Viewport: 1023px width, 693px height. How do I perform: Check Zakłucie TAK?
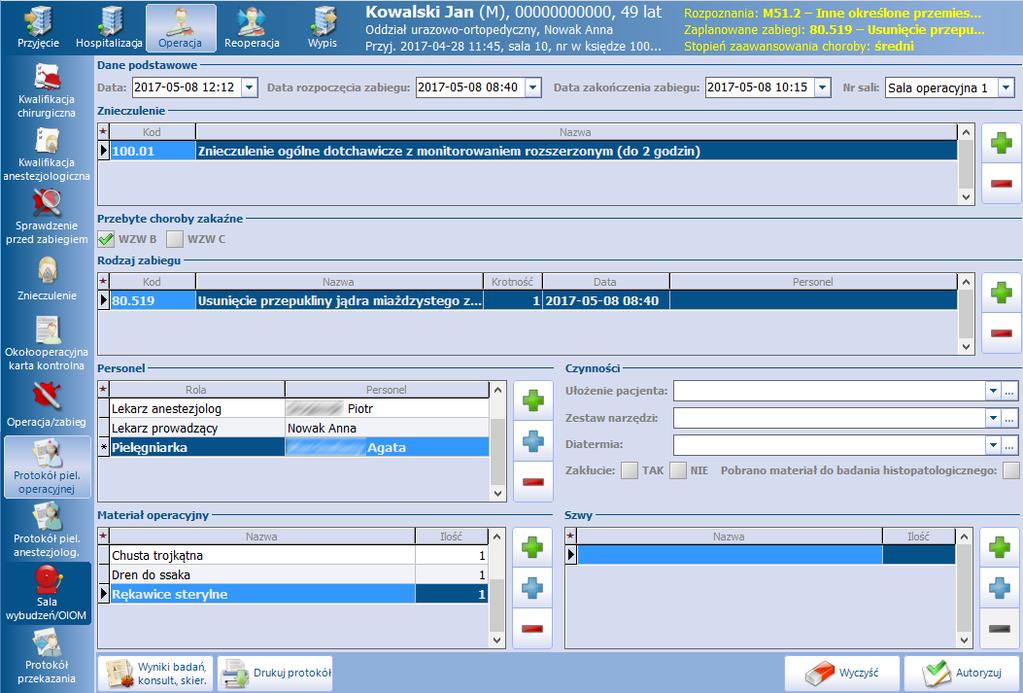pyautogui.click(x=629, y=470)
